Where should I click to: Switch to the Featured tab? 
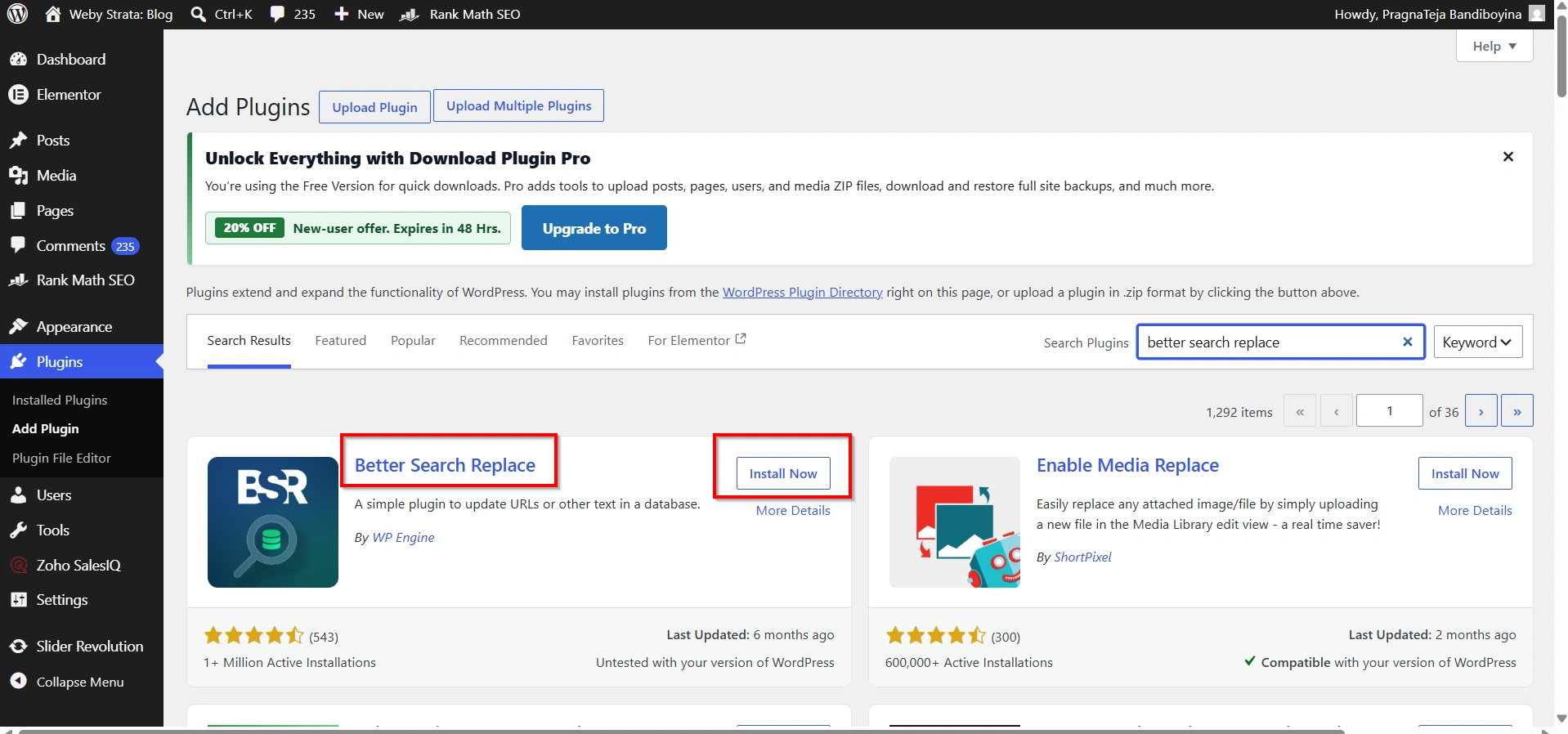coord(341,341)
